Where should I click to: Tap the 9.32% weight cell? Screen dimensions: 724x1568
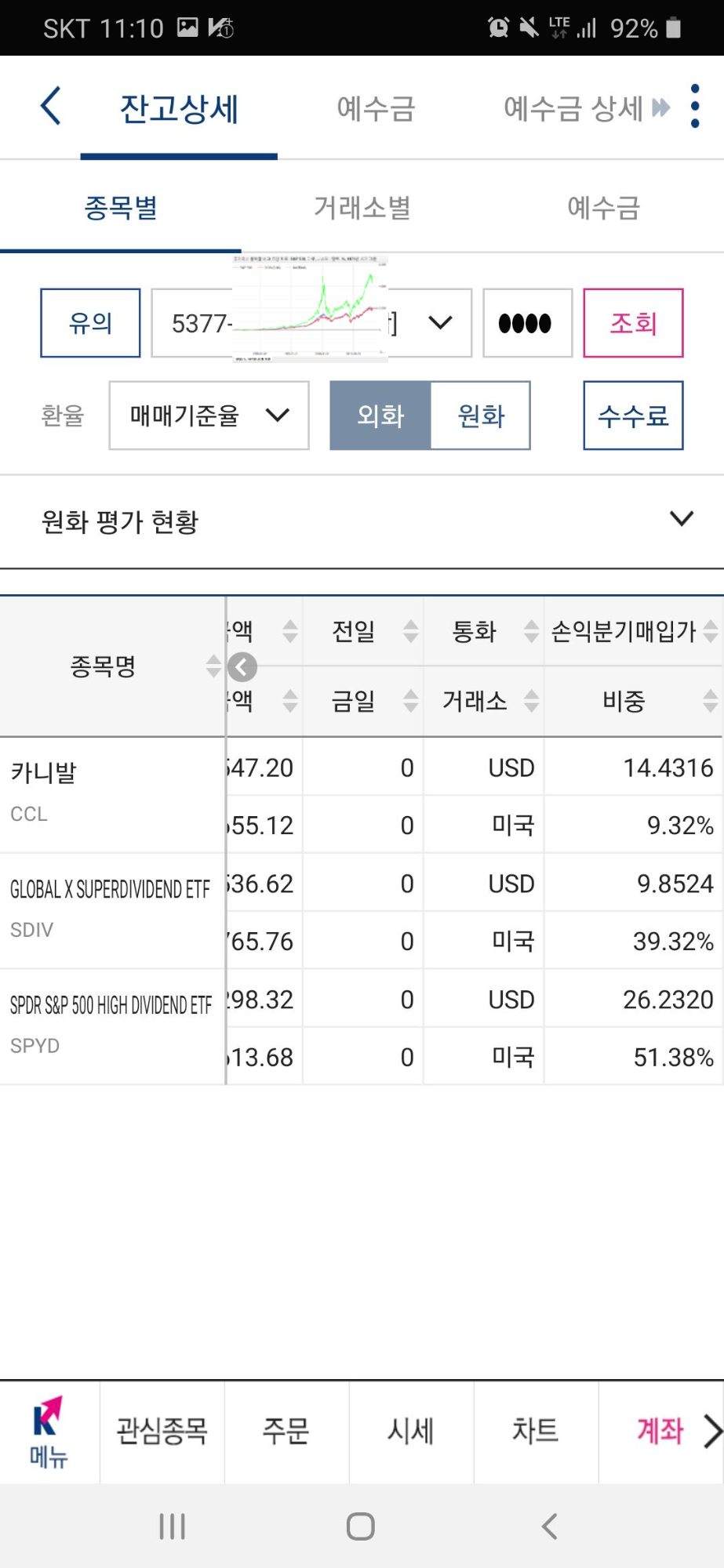[x=633, y=826]
